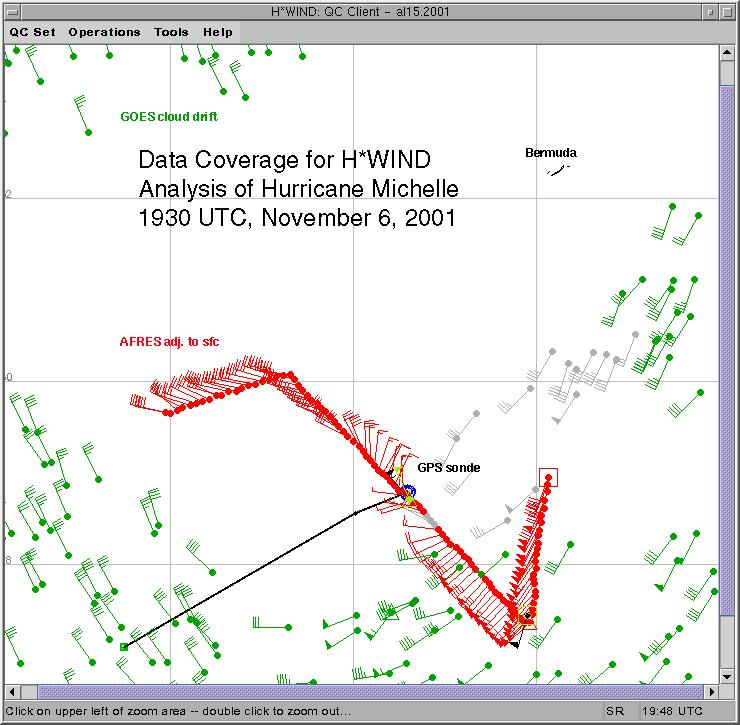Click the red square marker ending the AFRES track
This screenshot has height=725, width=740.
[547, 477]
